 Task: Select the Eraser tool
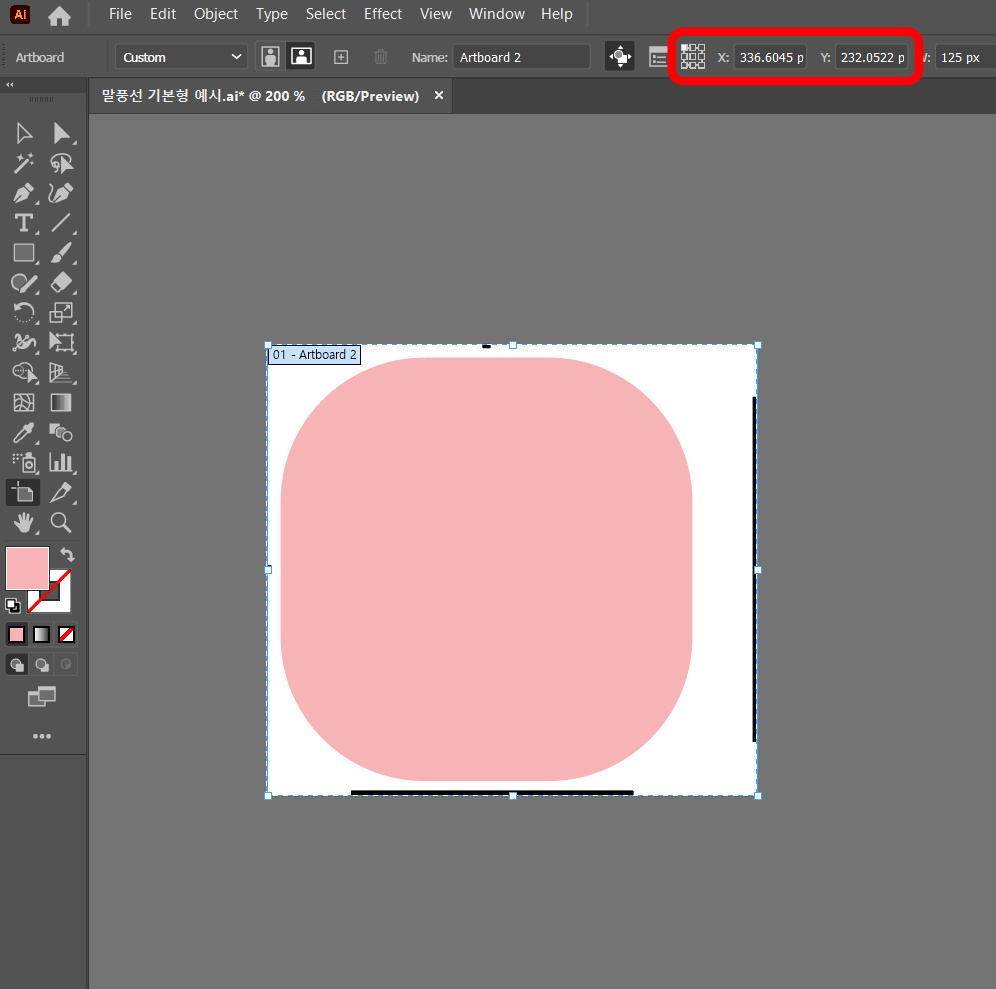click(61, 283)
